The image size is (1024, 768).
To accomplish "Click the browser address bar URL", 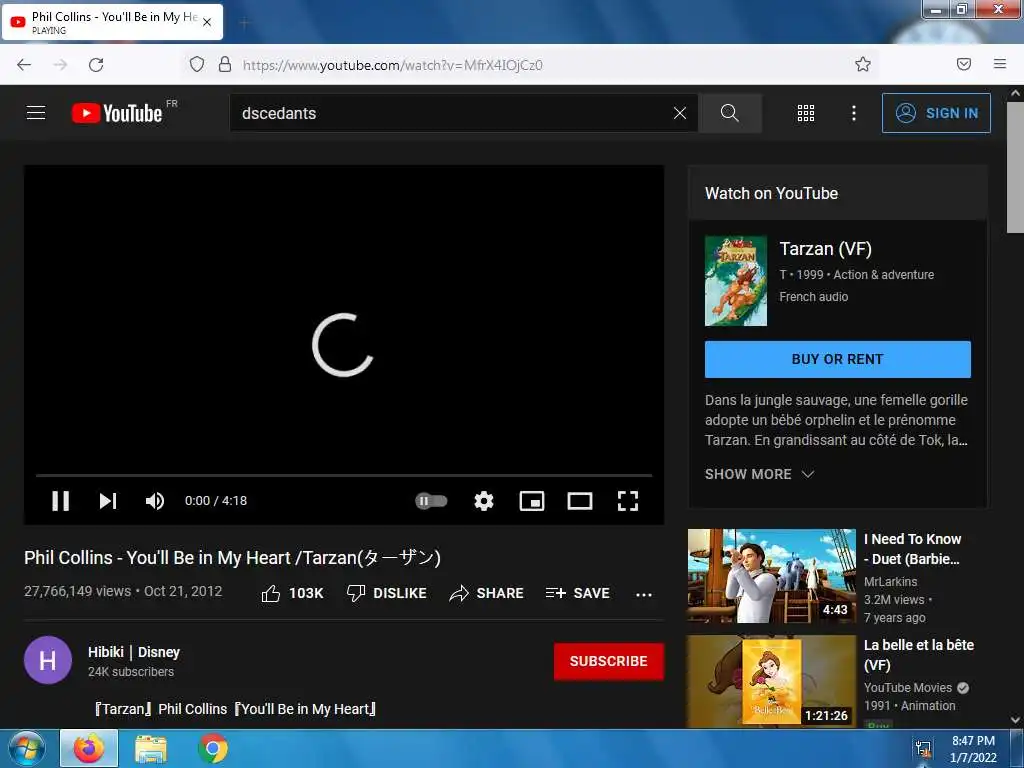I will point(392,65).
